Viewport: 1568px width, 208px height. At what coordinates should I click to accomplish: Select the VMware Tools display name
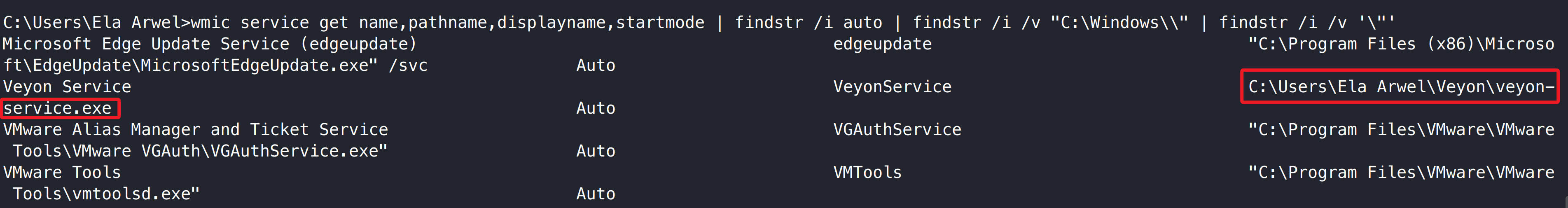pyautogui.click(x=62, y=172)
